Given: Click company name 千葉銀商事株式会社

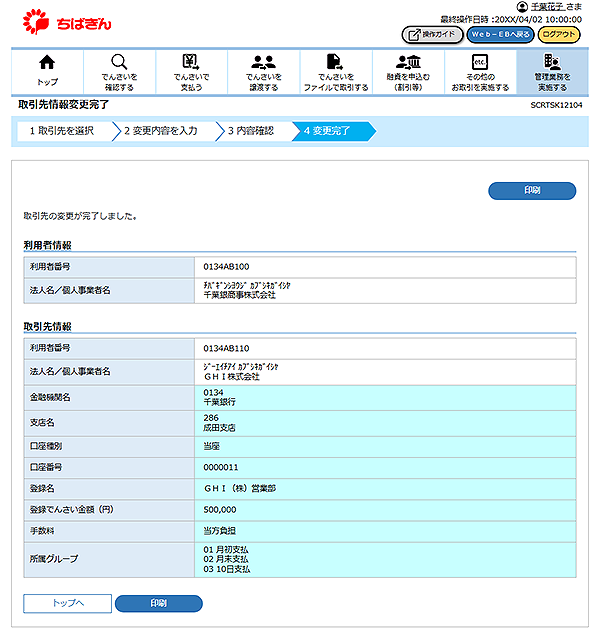Looking at the screenshot, I should click(x=239, y=295).
